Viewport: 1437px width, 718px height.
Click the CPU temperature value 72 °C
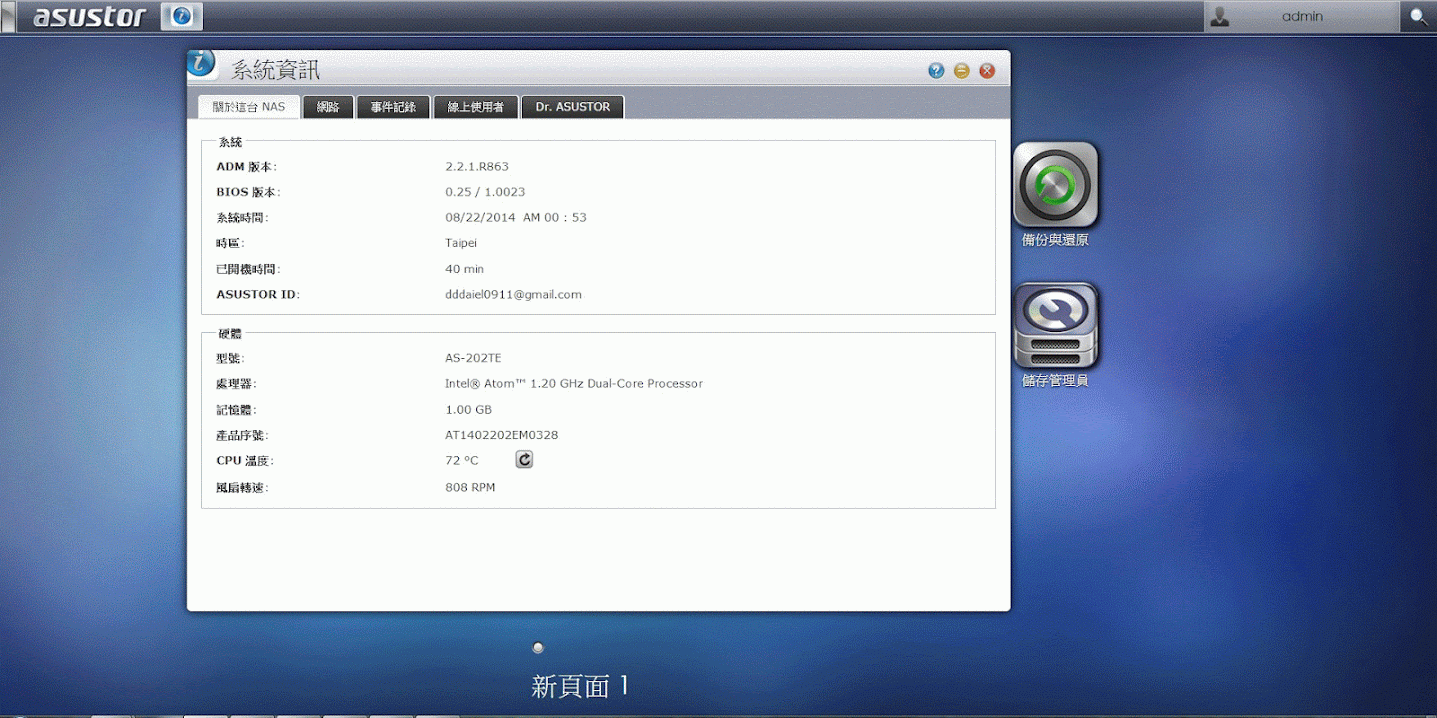(462, 461)
